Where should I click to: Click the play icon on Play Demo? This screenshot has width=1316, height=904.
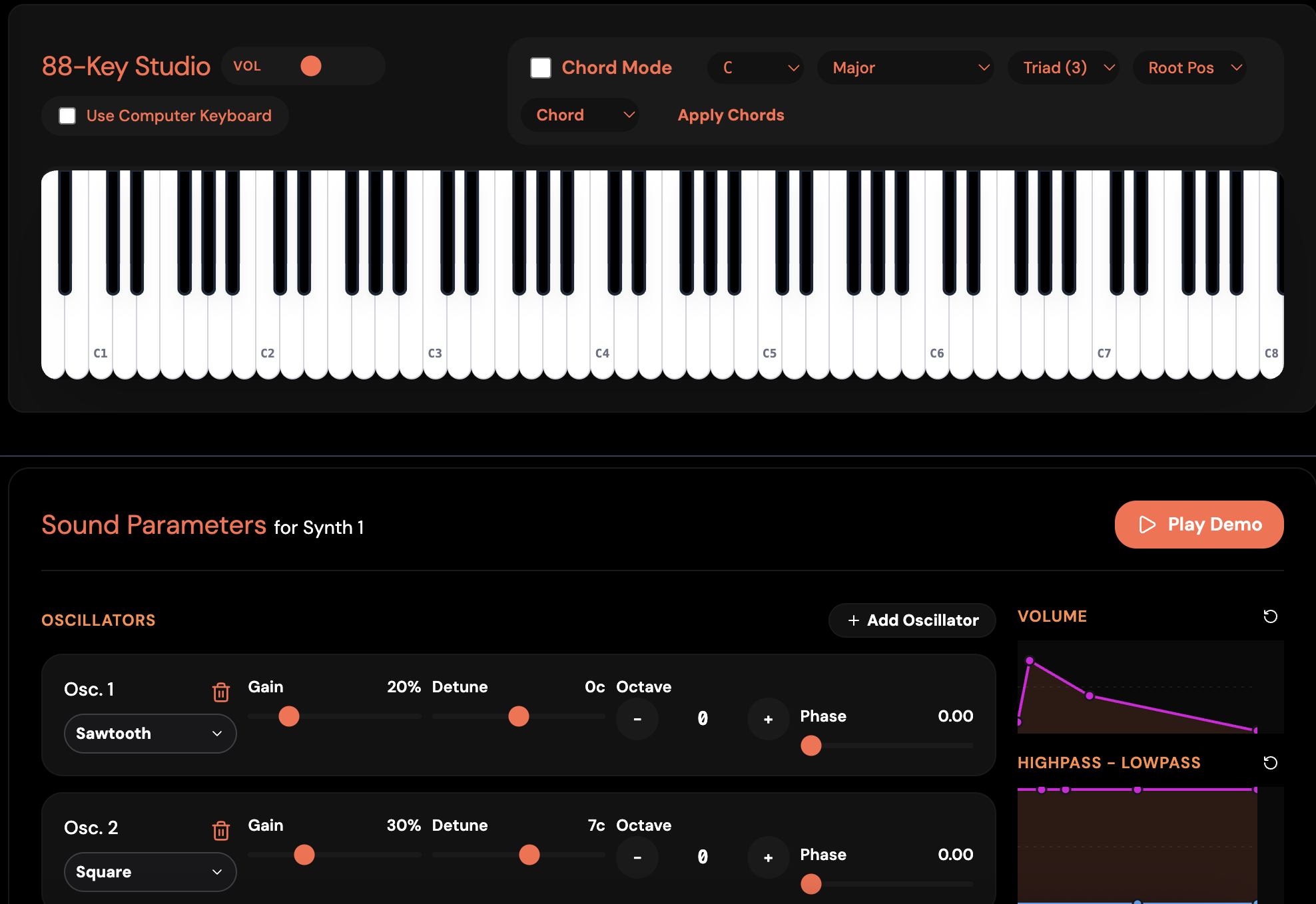(x=1148, y=525)
